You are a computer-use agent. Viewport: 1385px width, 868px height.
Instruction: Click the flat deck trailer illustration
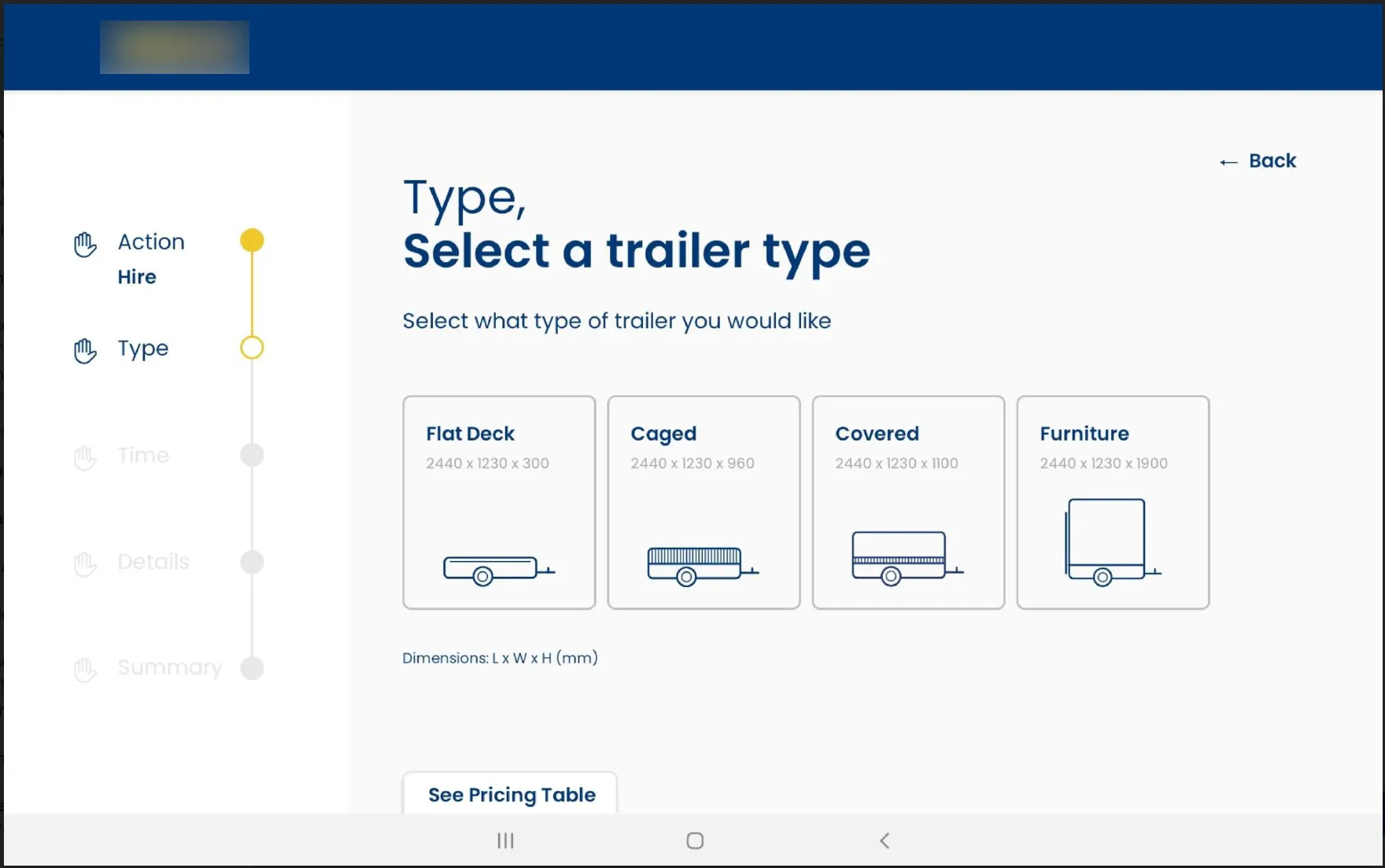(499, 571)
